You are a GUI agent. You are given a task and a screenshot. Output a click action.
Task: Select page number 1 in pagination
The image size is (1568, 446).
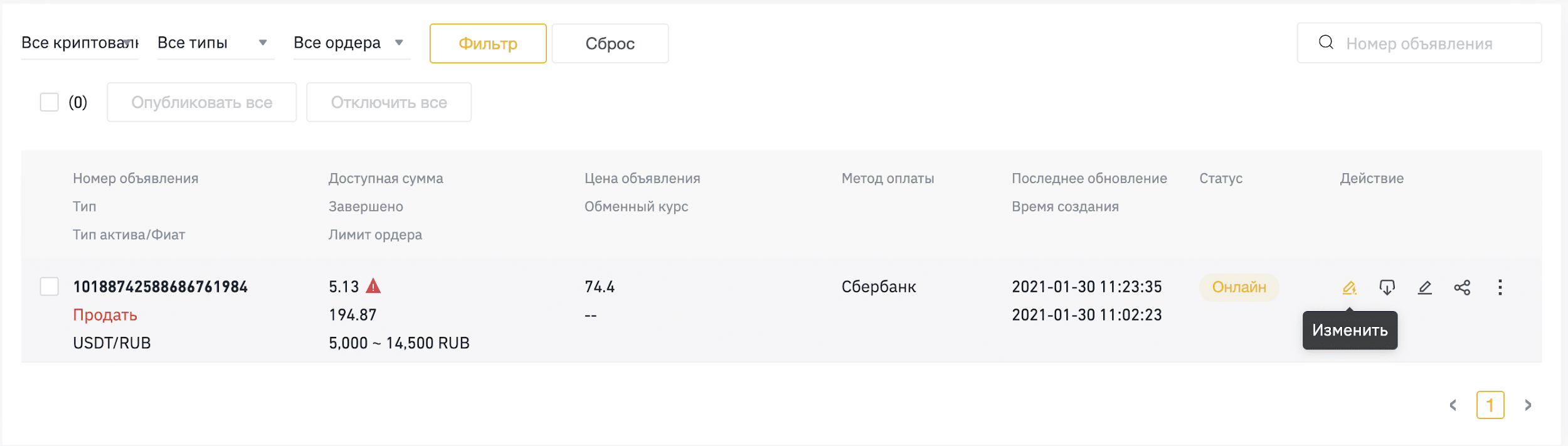click(x=1490, y=405)
